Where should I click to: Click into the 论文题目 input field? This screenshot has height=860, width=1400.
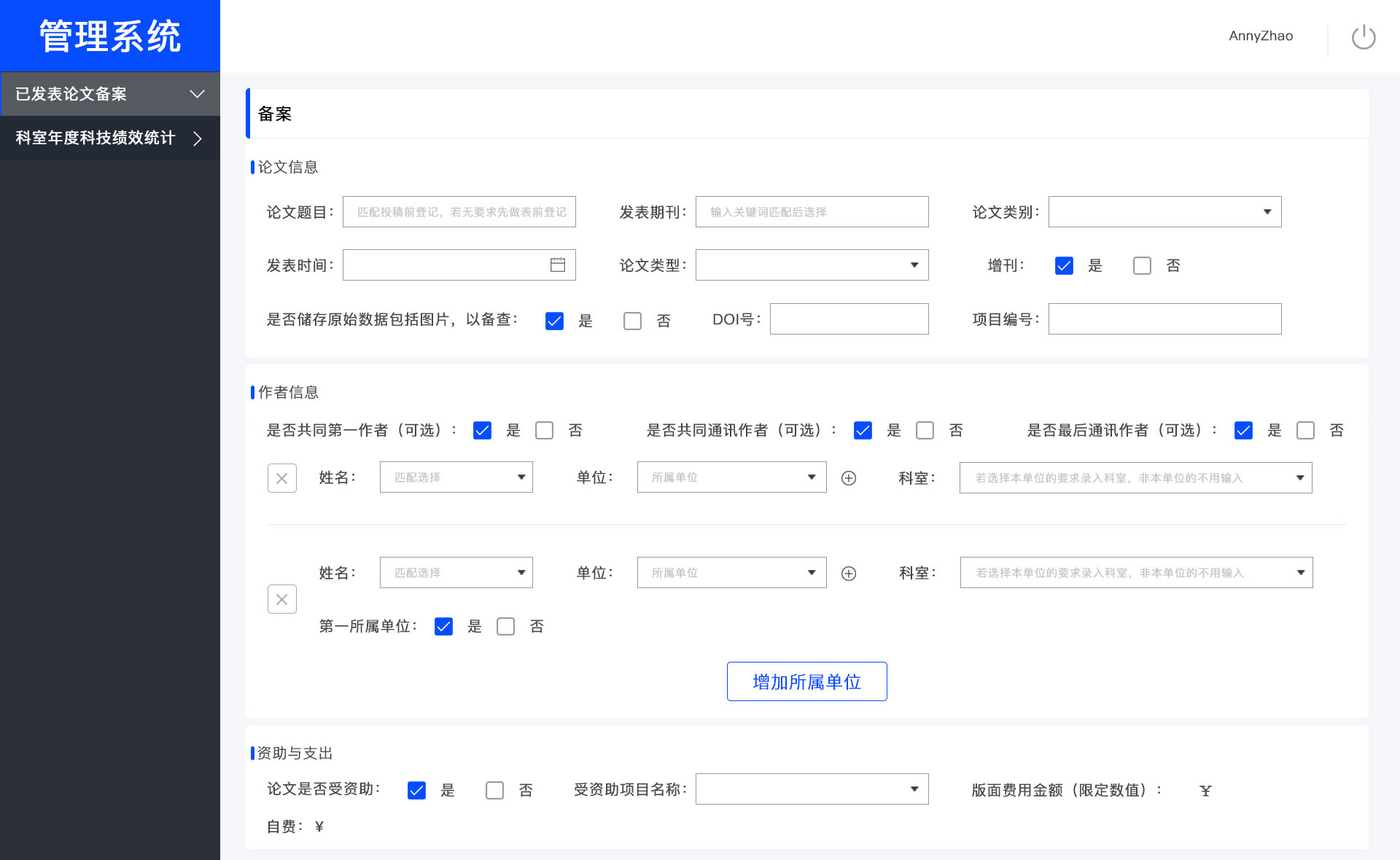click(x=459, y=212)
